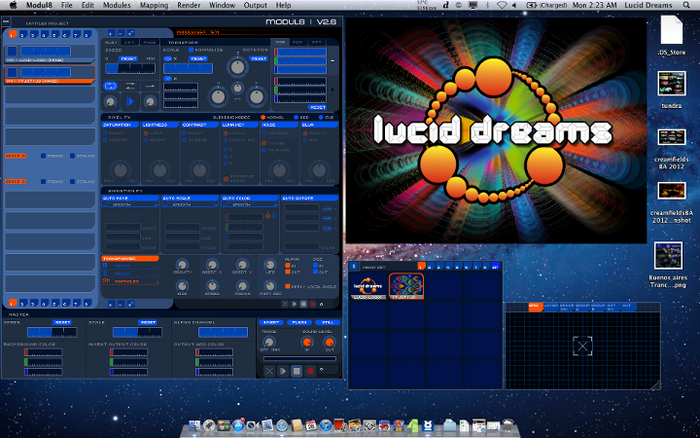Open the Output menu
The width and height of the screenshot is (700, 438).
255,5
